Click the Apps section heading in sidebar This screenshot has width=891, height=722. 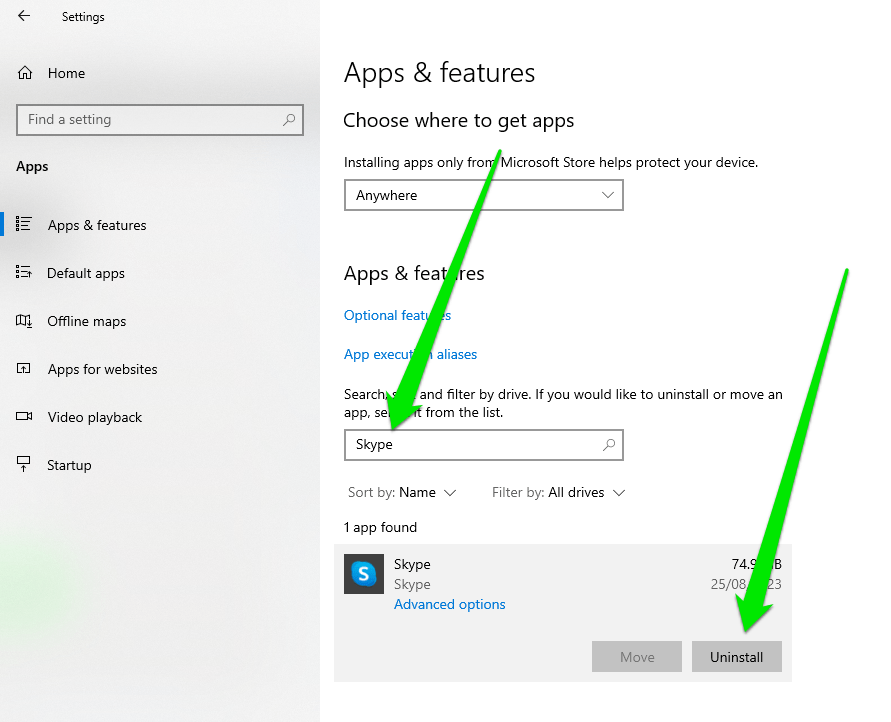pyautogui.click(x=32, y=166)
